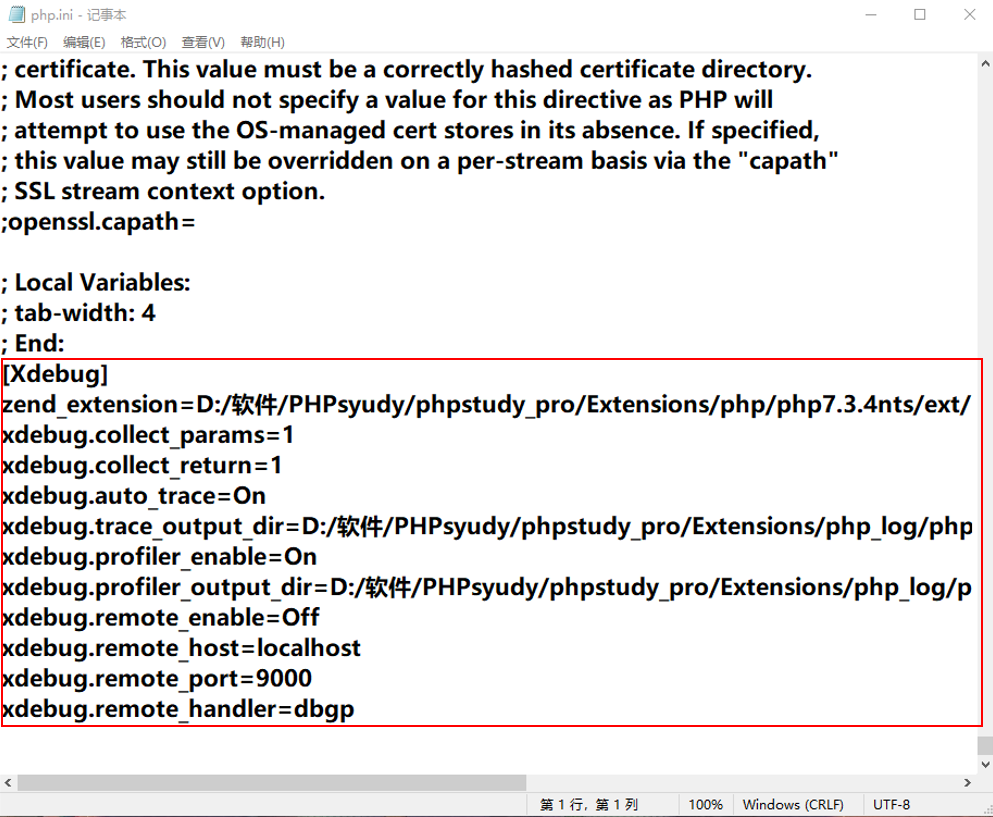
Task: Click the '; Local Variables:' line
Action: [96, 282]
